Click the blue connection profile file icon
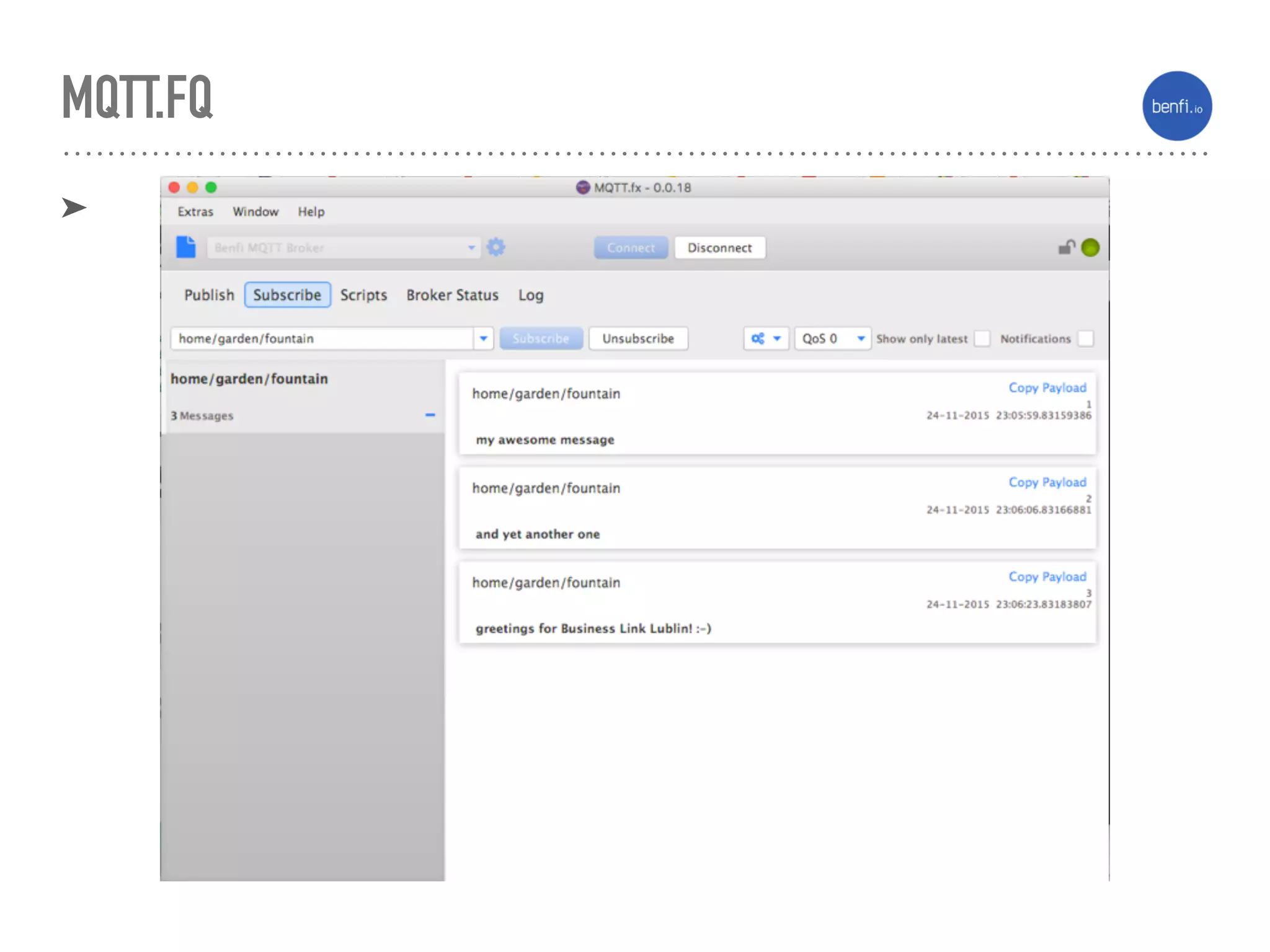Image resolution: width=1270 pixels, height=952 pixels. [x=185, y=247]
